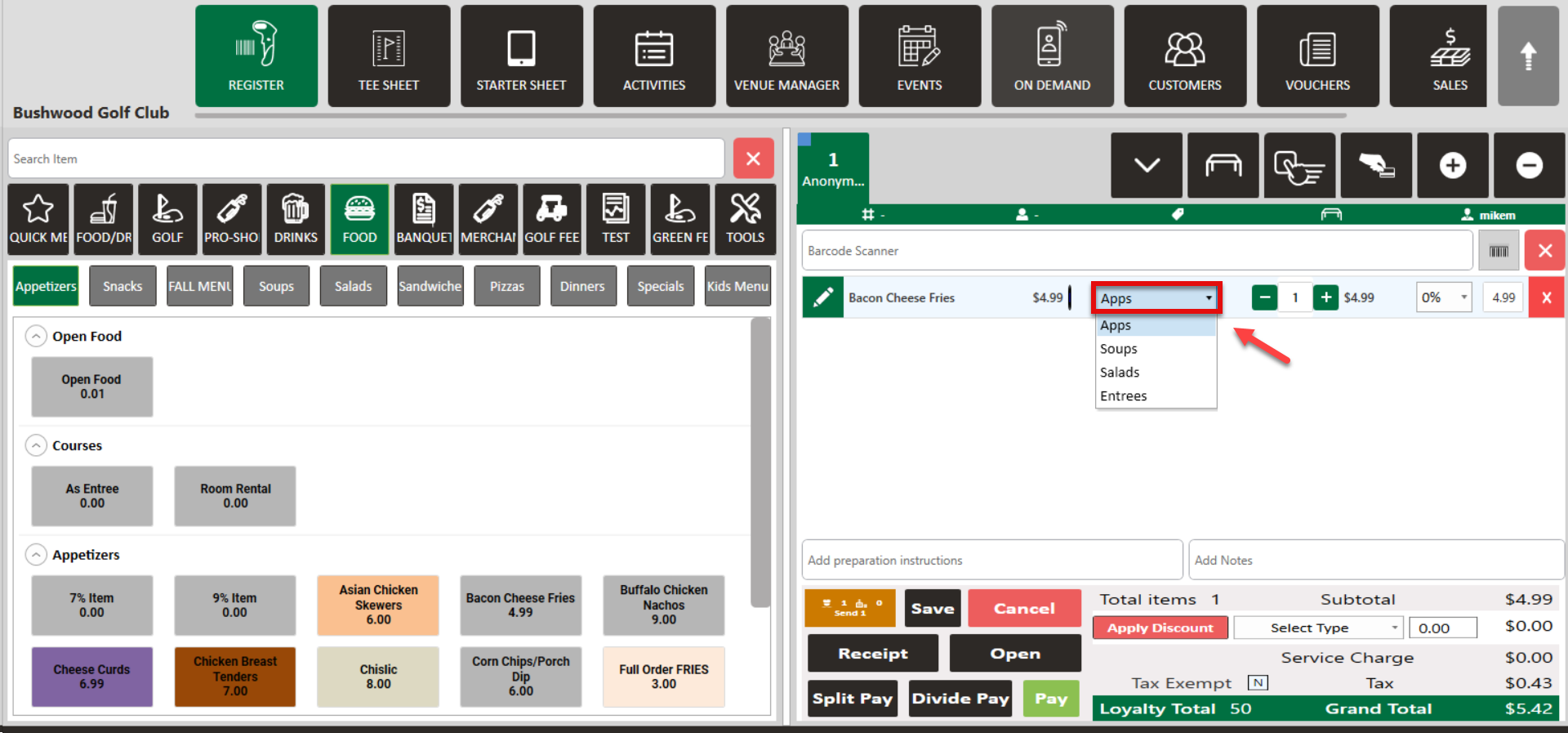1568x733 pixels.
Task: Open the 0% discount dropdown
Action: [1444, 297]
